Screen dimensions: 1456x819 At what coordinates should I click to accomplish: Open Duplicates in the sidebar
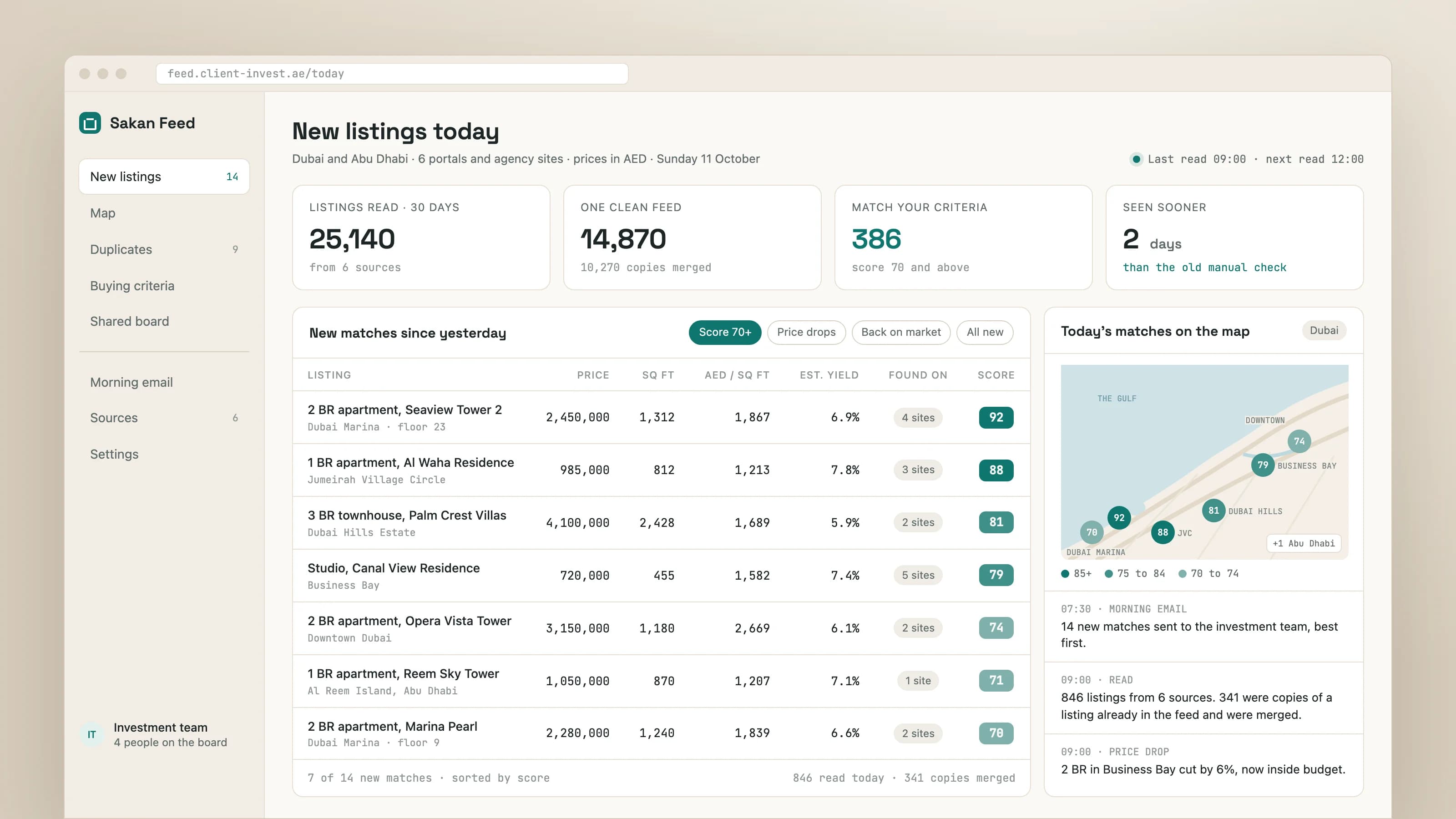pyautogui.click(x=164, y=249)
